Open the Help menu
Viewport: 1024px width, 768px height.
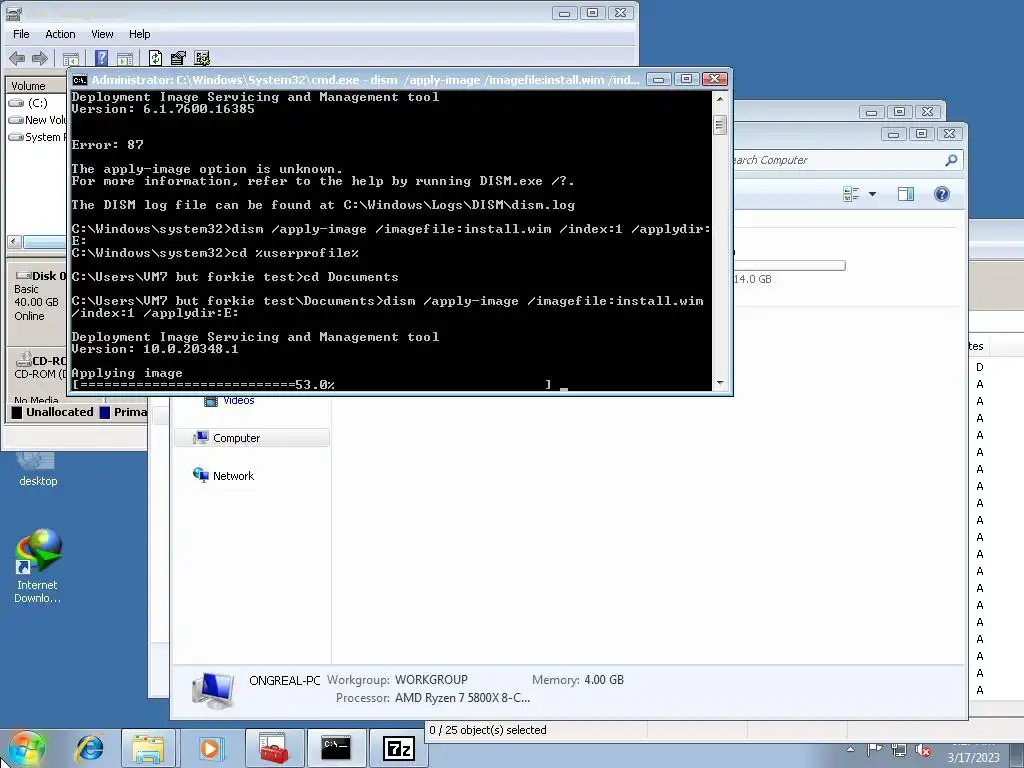139,34
